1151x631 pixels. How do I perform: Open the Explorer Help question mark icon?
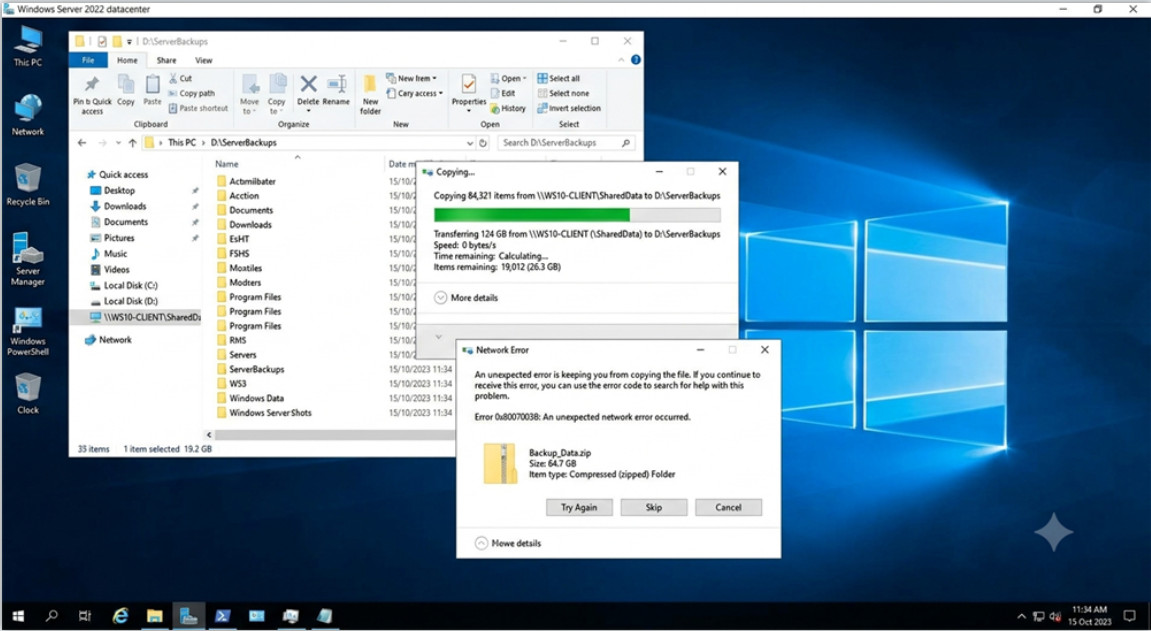[x=636, y=60]
